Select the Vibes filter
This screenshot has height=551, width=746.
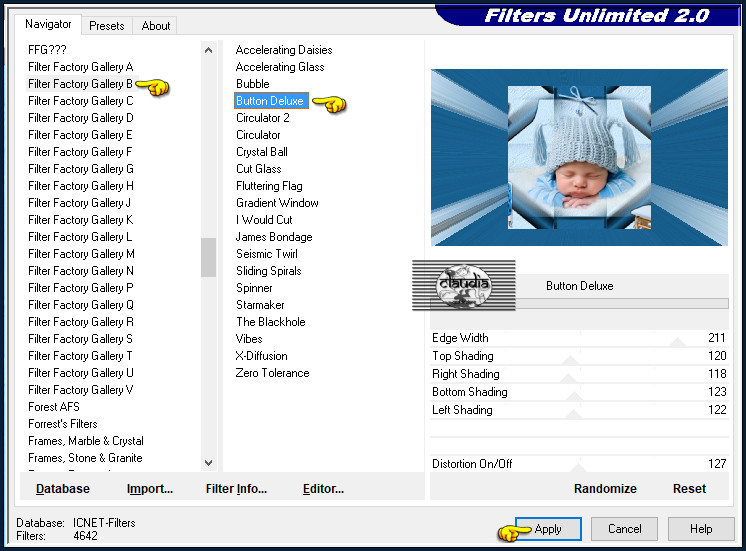249,339
